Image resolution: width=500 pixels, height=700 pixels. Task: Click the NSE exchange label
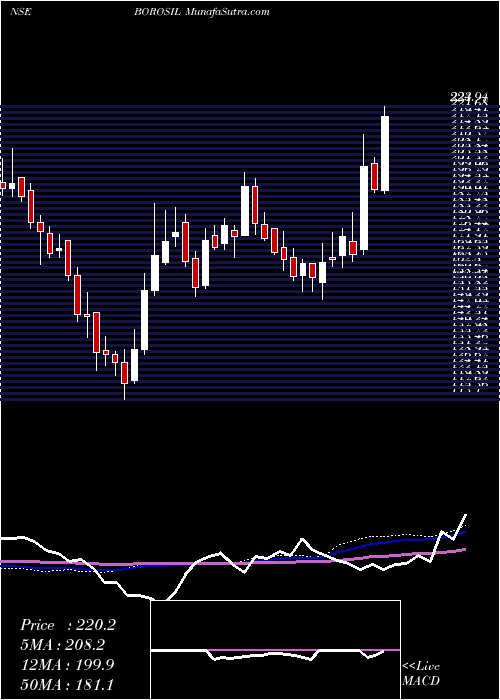(x=21, y=12)
